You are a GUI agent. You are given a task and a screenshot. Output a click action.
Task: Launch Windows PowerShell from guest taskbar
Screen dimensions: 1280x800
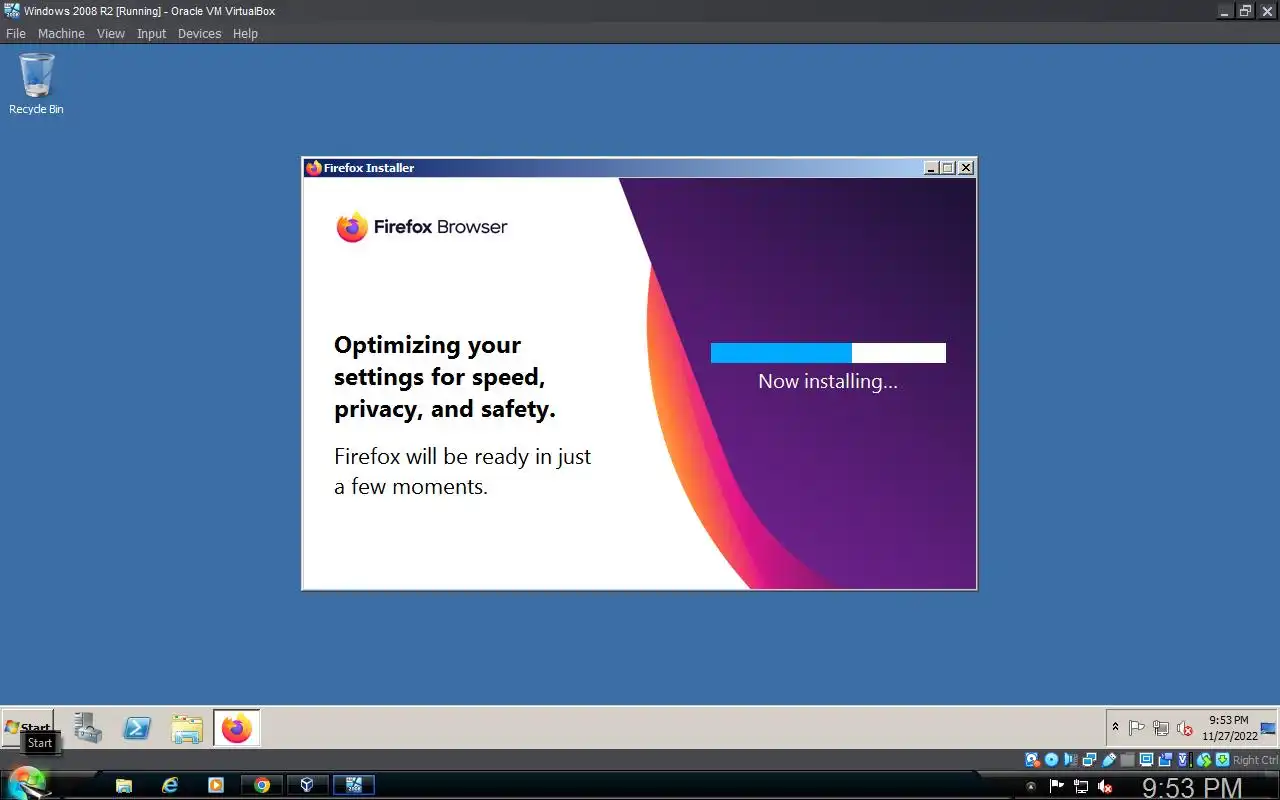tap(137, 728)
